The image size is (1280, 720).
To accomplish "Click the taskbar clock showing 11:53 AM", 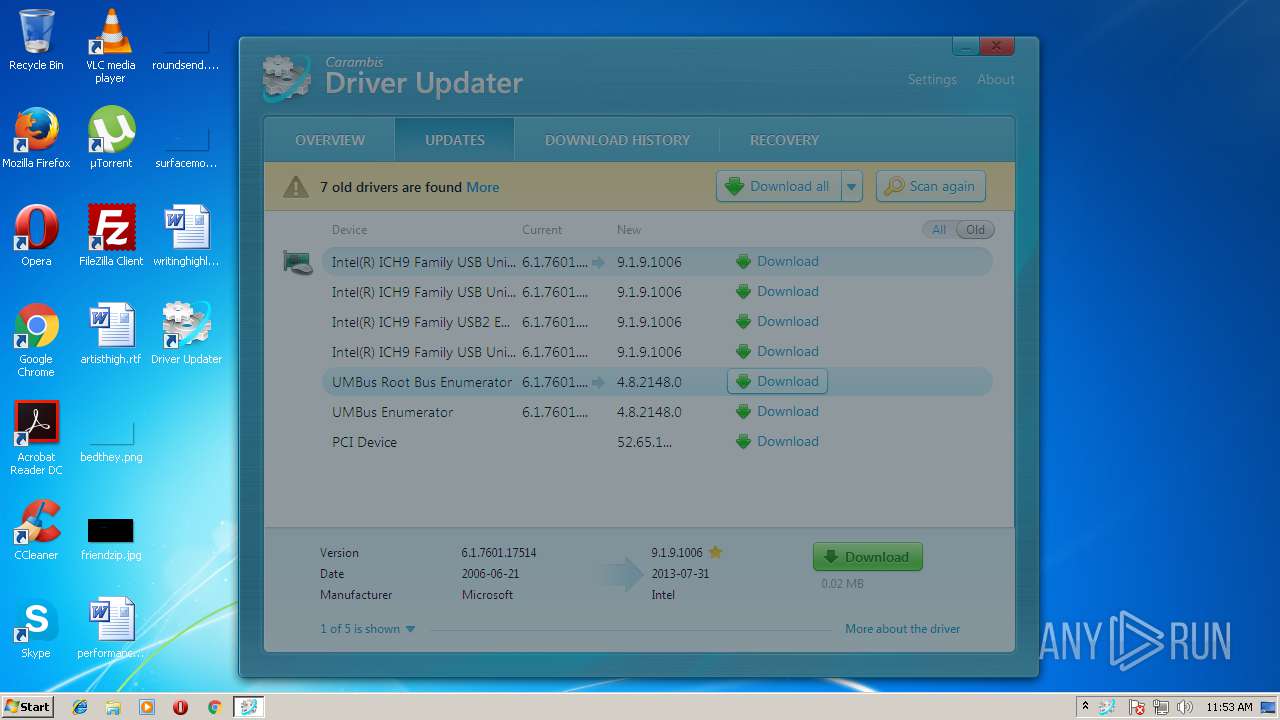I will (x=1229, y=707).
